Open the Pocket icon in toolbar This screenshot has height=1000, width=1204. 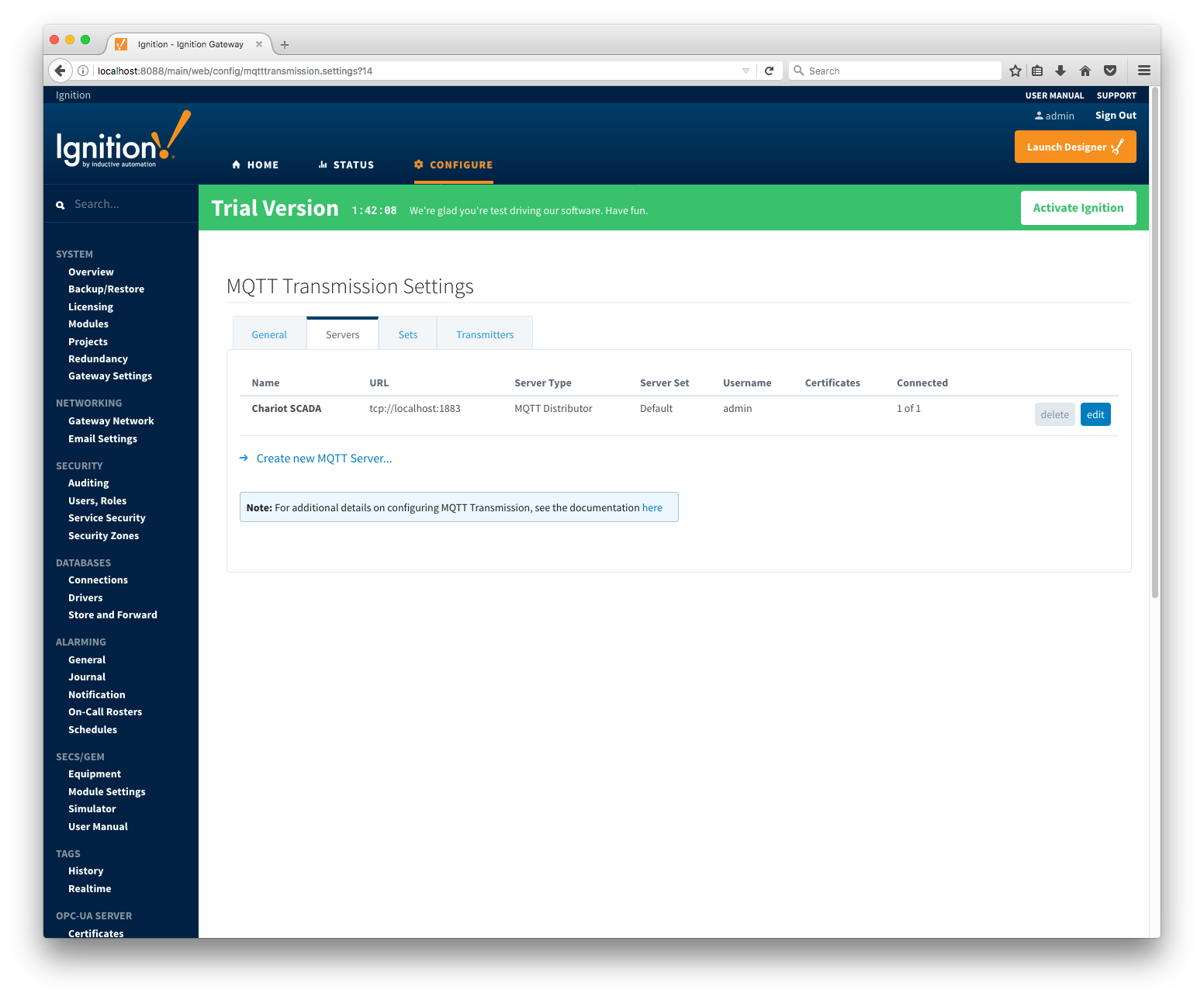tap(1110, 71)
